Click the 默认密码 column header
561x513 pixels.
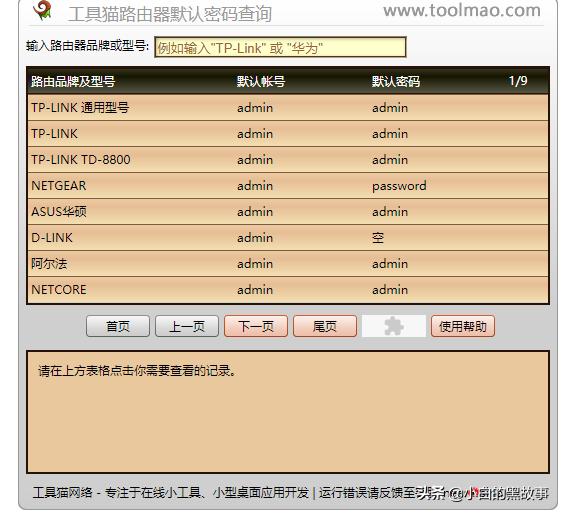coord(396,81)
